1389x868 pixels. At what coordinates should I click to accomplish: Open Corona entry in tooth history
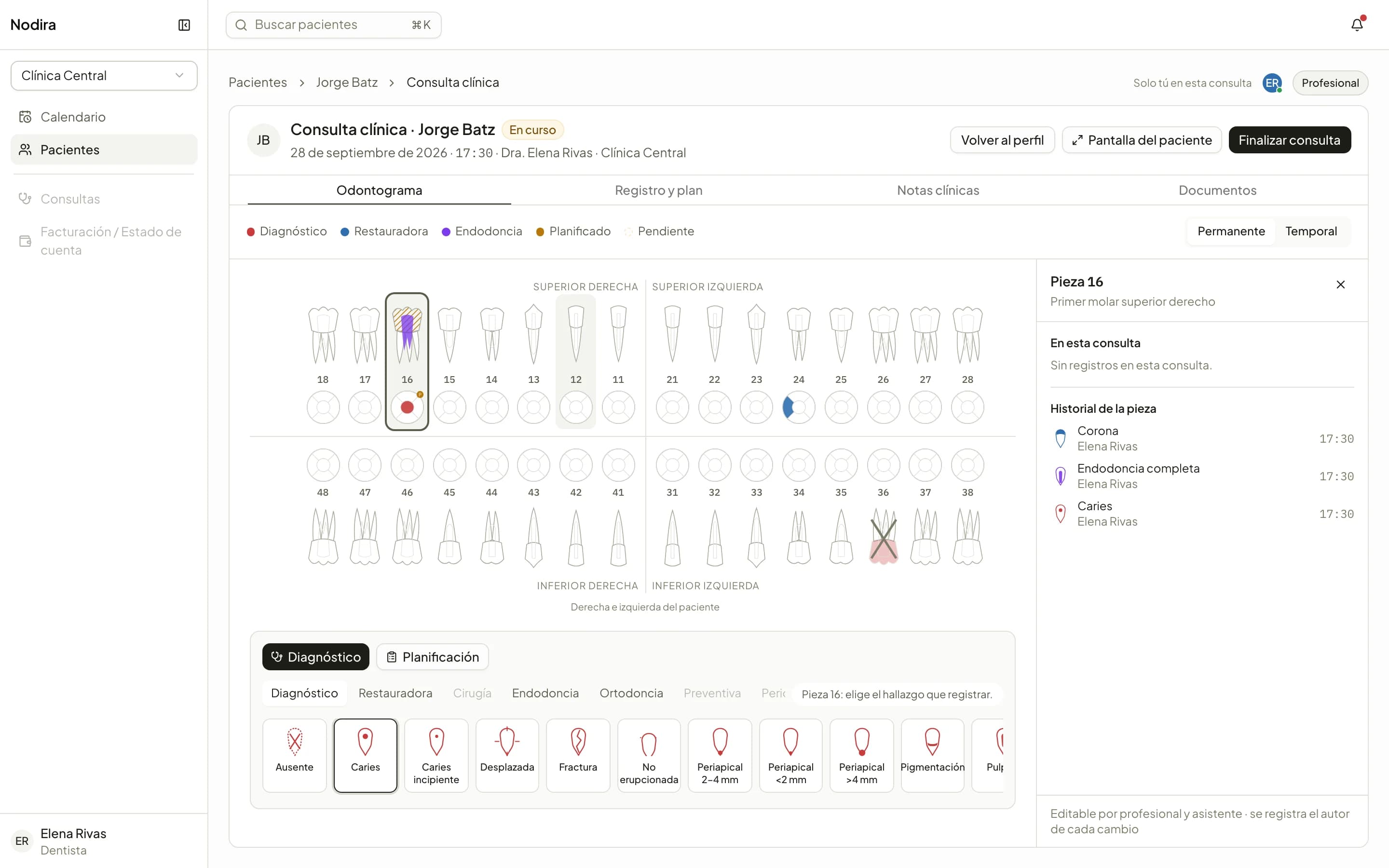(x=1202, y=439)
